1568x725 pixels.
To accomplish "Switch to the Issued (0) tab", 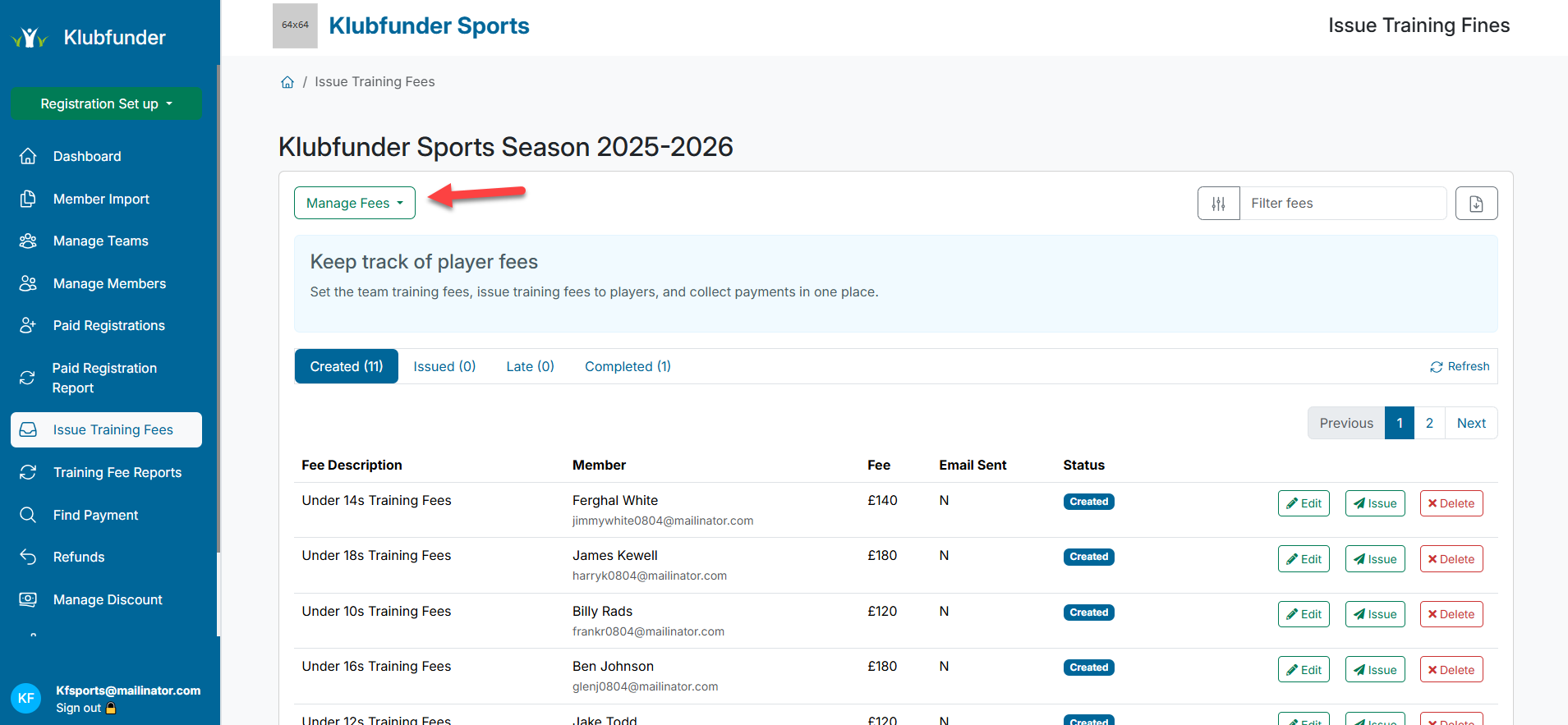I will tap(444, 366).
